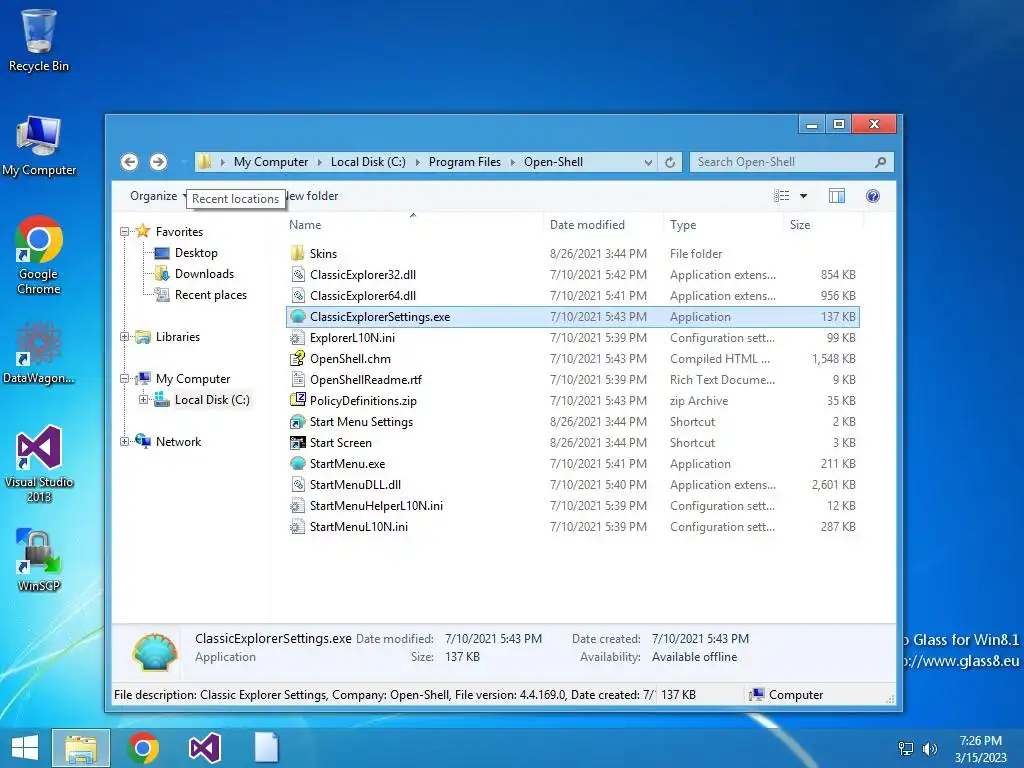Launch Chrome from the taskbar
This screenshot has height=768, width=1024.
pyautogui.click(x=143, y=748)
